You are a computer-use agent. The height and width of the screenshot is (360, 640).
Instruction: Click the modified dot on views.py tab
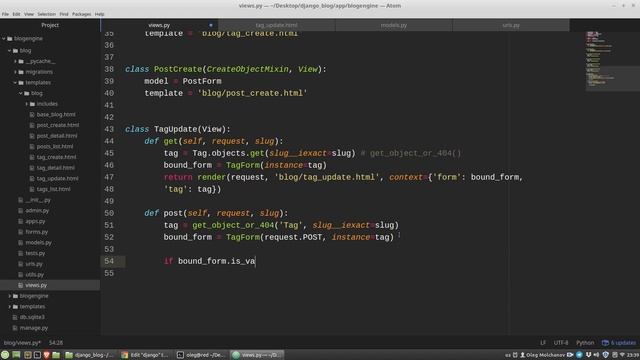211,25
